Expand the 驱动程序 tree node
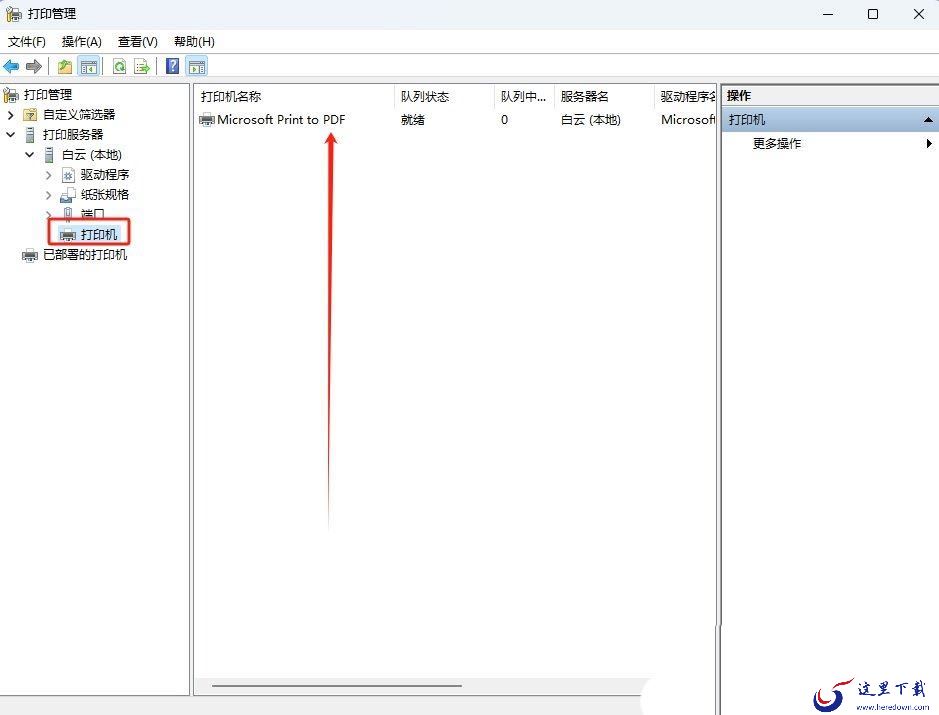This screenshot has width=939, height=715. pos(49,175)
